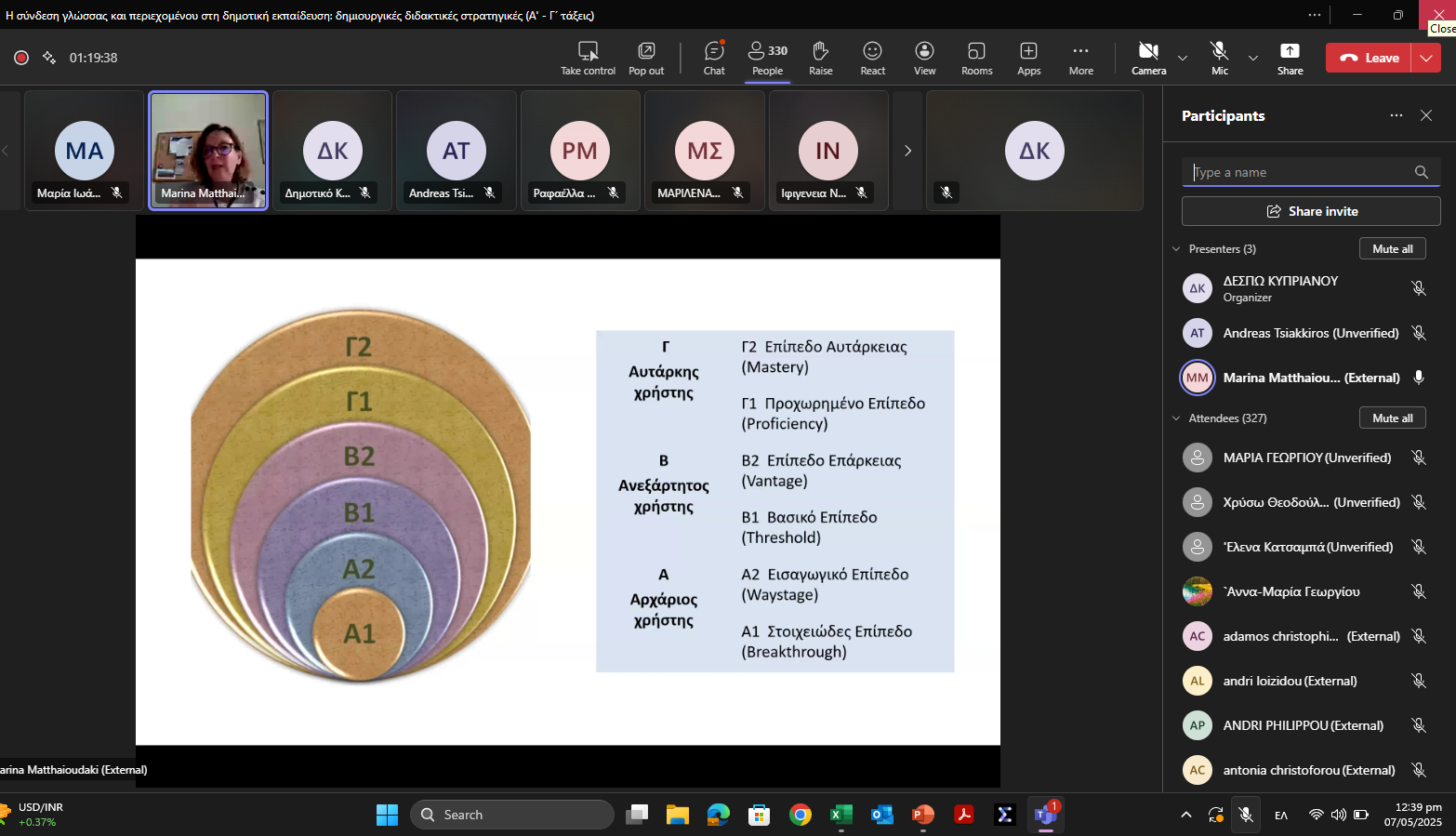
Task: Open breakout Rooms
Action: 976,58
